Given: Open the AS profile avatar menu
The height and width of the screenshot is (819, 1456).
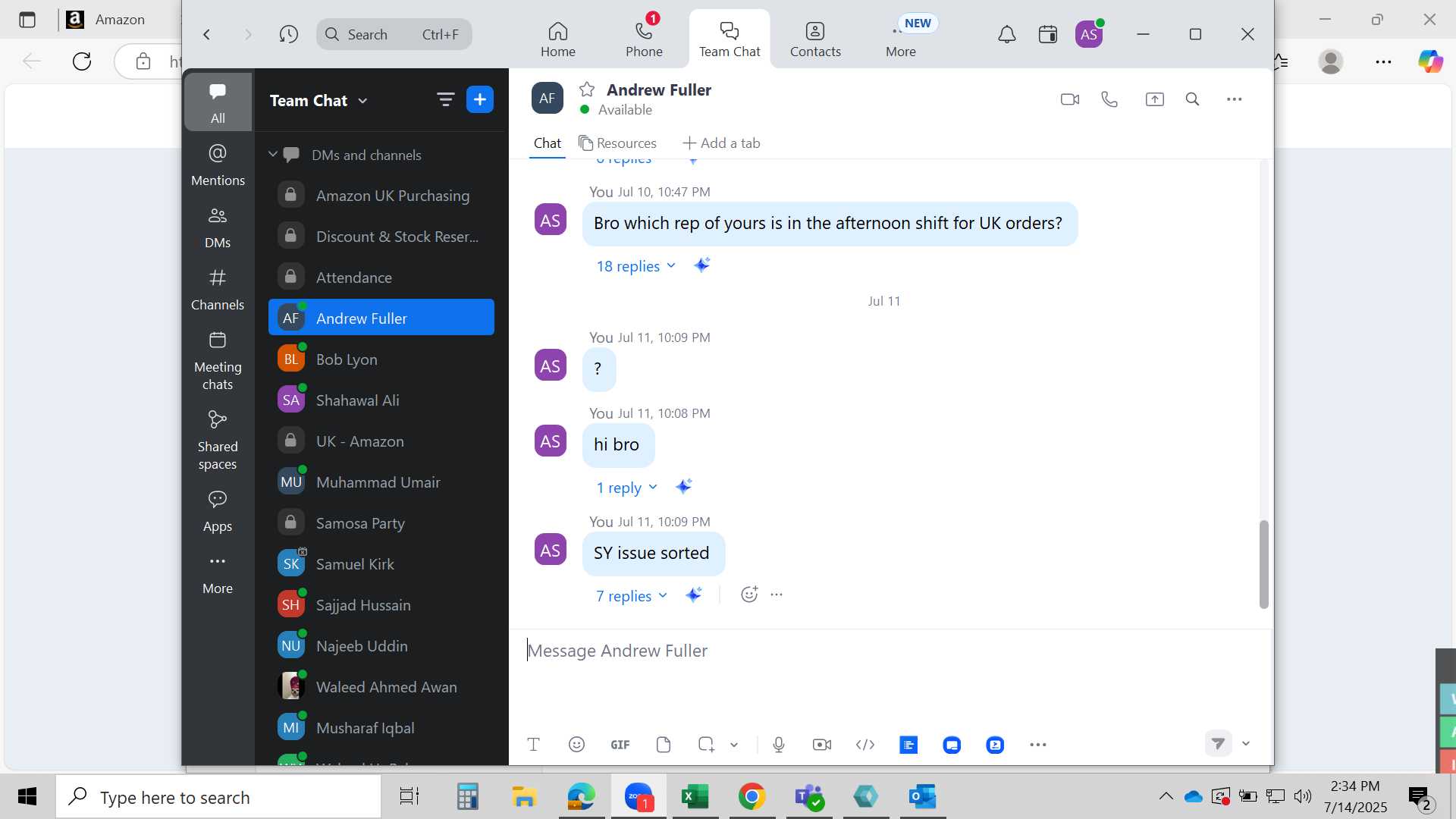Looking at the screenshot, I should coord(1089,34).
